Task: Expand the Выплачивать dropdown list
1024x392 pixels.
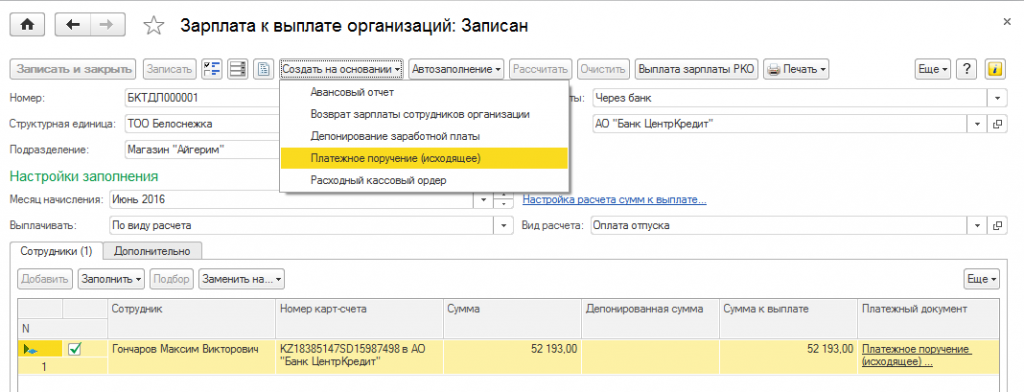Action: (503, 225)
